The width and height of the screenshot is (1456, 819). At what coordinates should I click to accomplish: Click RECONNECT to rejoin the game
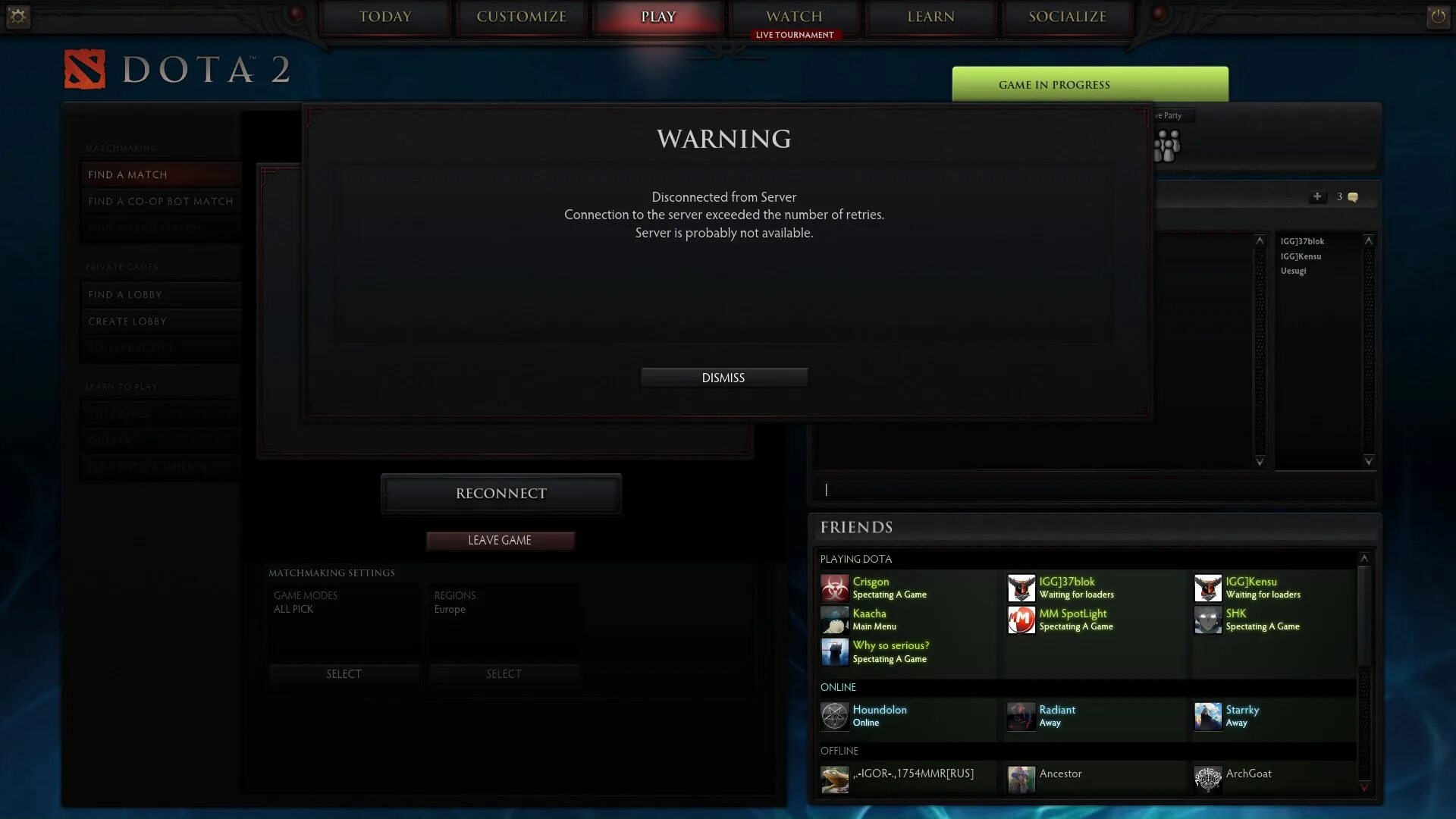point(500,493)
